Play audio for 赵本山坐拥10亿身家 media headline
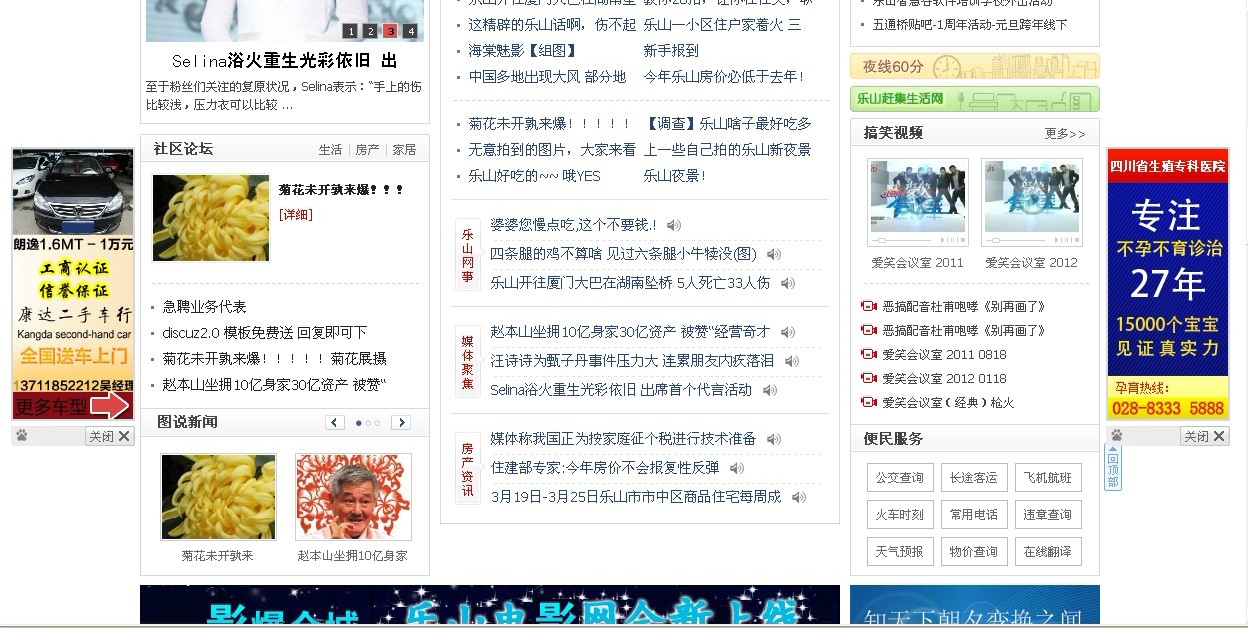The image size is (1248, 628). point(787,332)
